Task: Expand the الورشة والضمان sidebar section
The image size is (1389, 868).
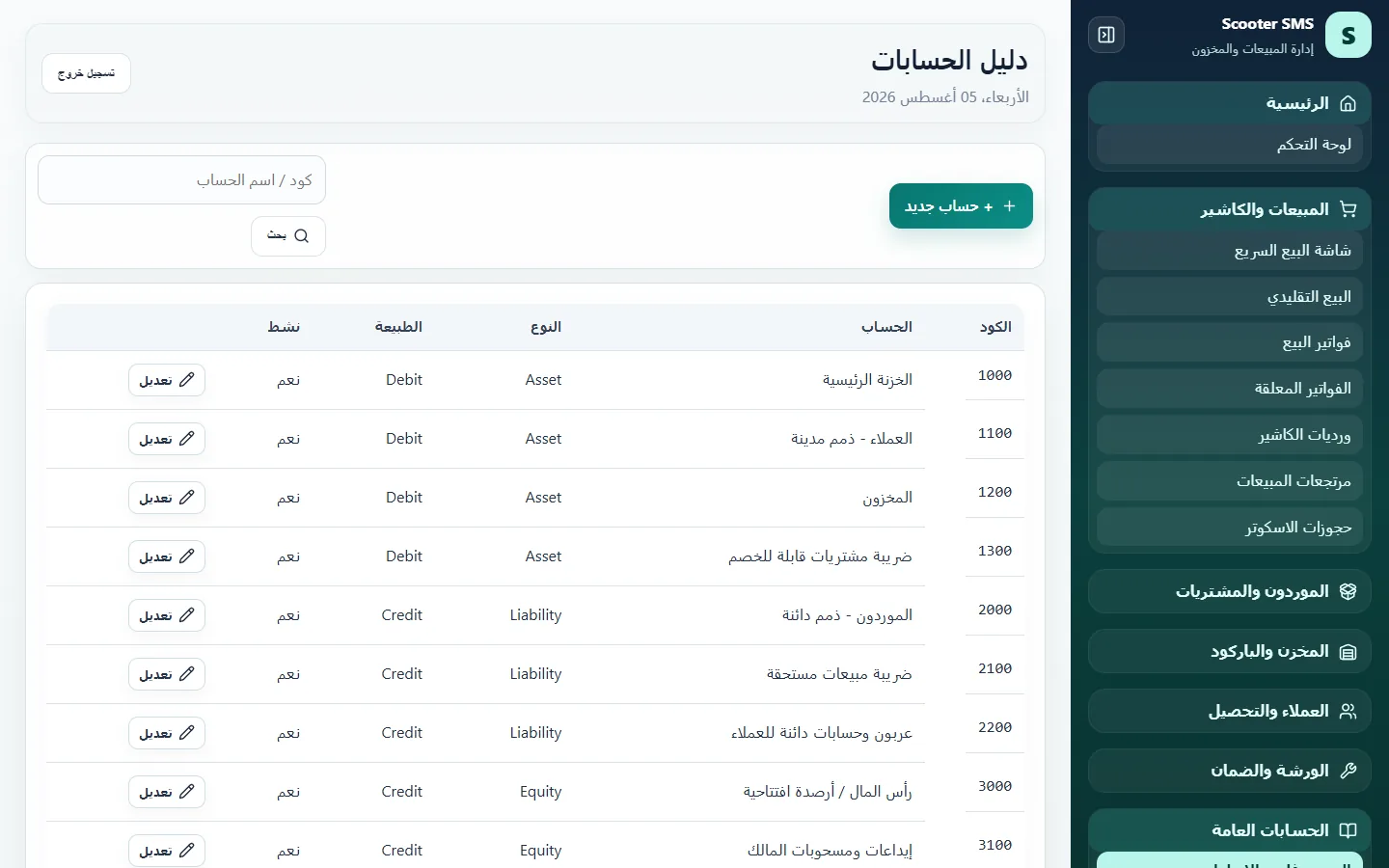Action: tap(1230, 771)
